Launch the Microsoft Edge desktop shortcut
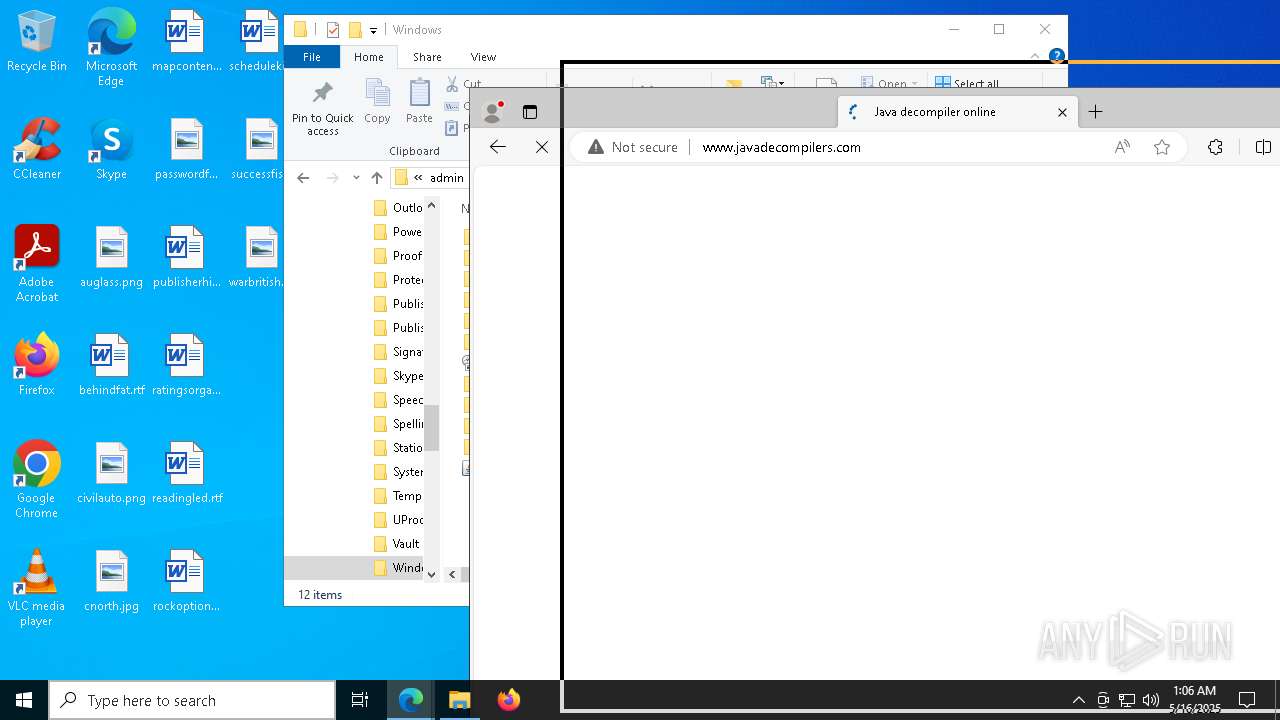Viewport: 1280px width, 720px height. 111,48
